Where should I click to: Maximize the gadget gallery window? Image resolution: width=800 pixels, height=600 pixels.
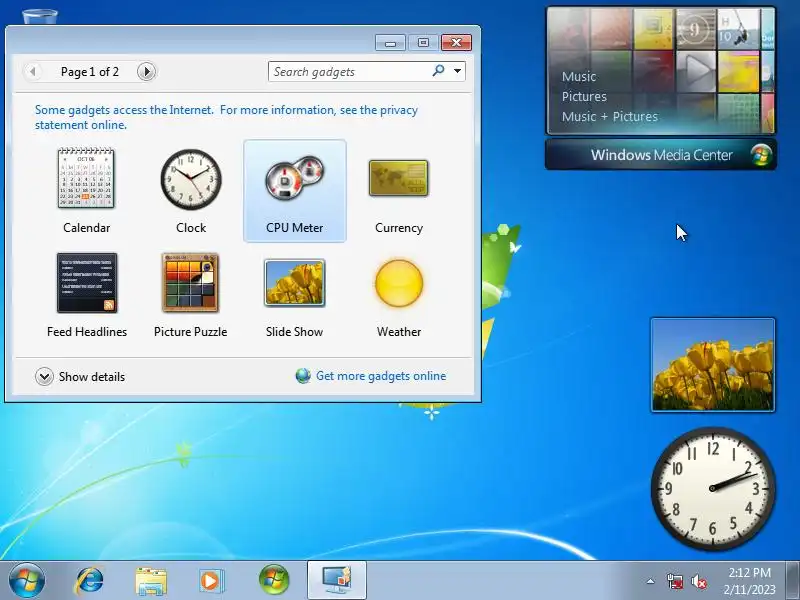pyautogui.click(x=423, y=42)
